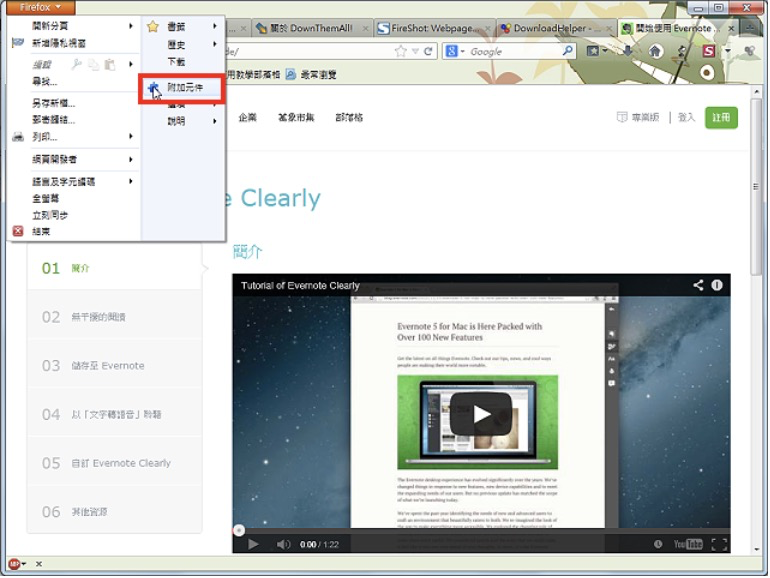Expand the 書籤 submenu arrow
770x578 pixels.
pyautogui.click(x=215, y=26)
